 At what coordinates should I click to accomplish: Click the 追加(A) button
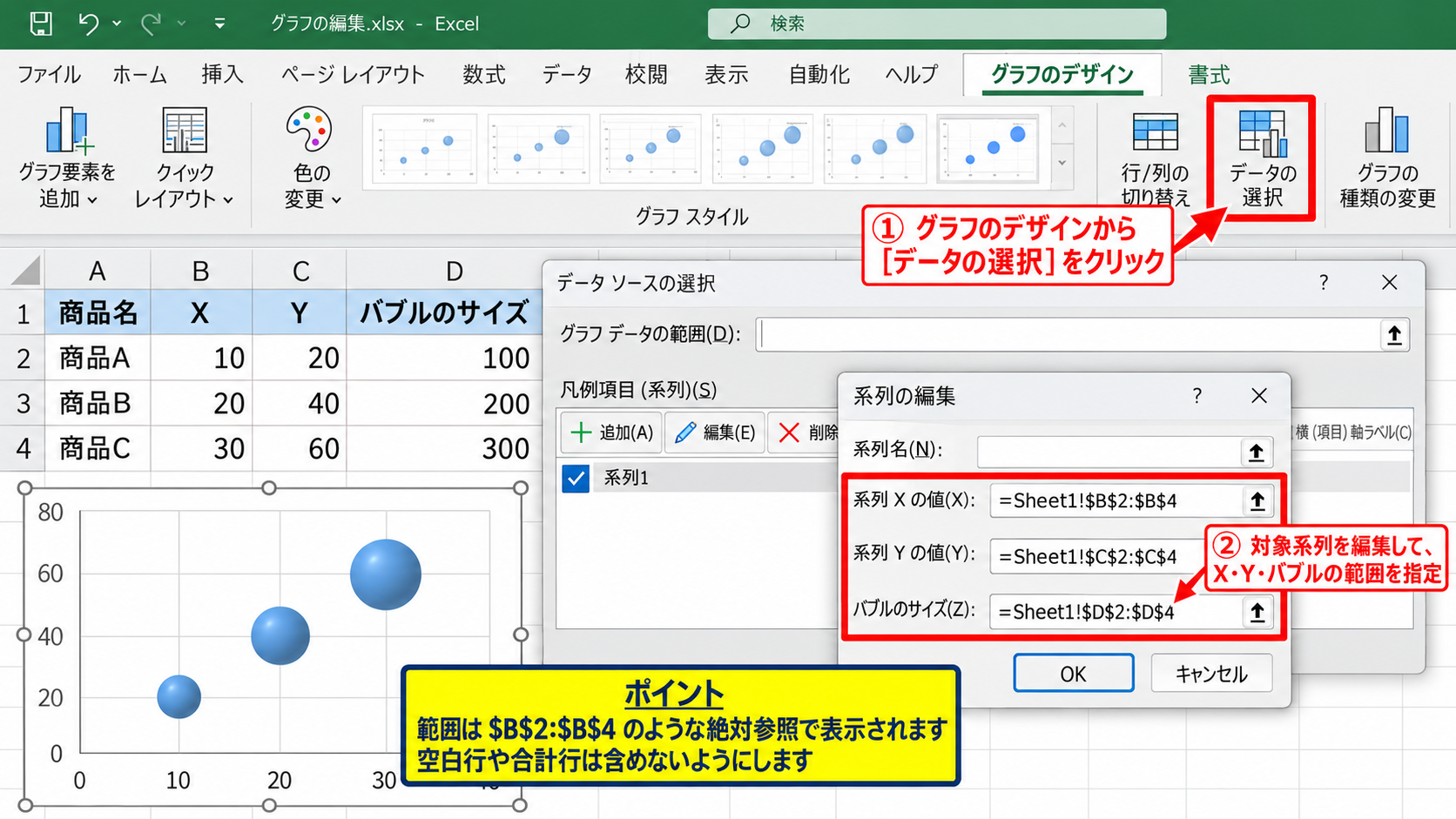click(611, 433)
